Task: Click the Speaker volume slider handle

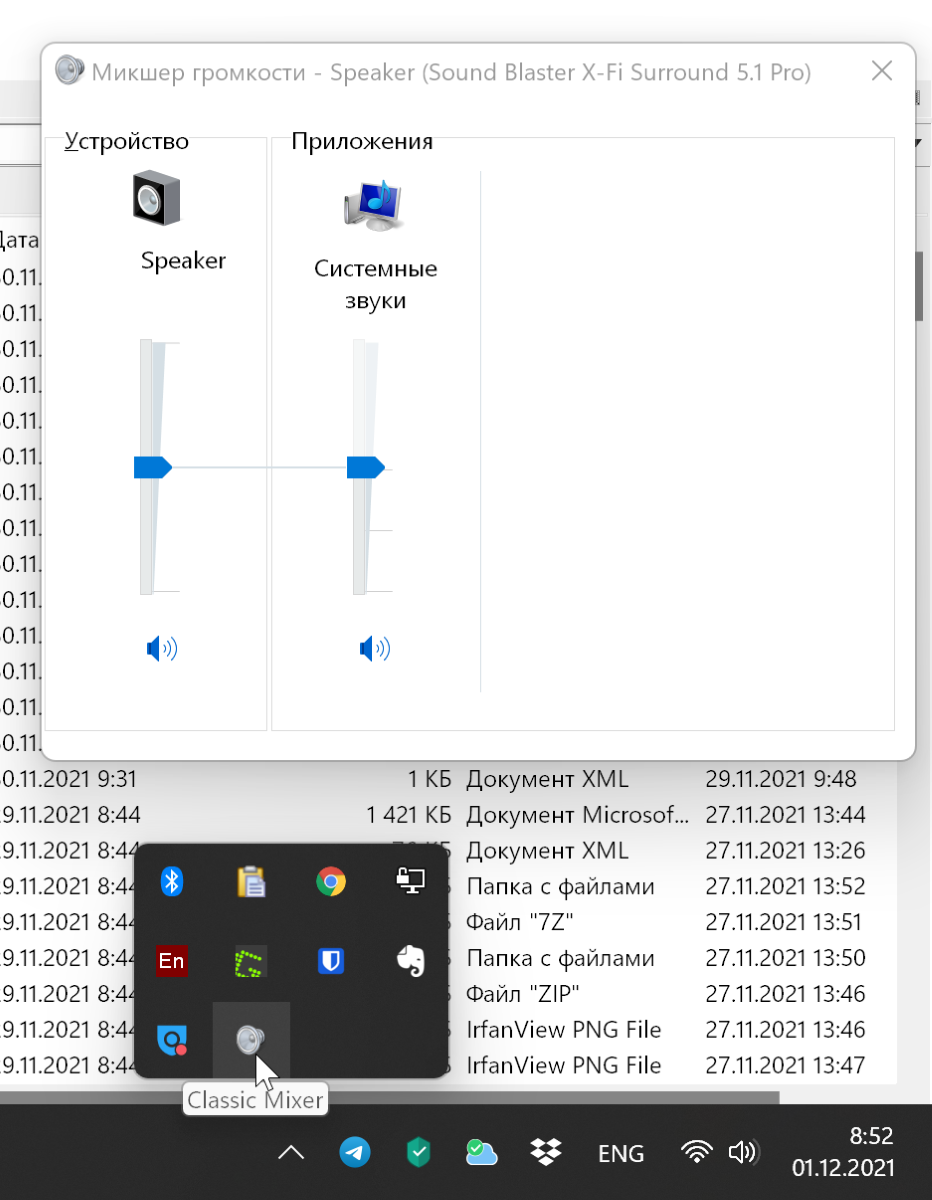Action: tap(153, 467)
